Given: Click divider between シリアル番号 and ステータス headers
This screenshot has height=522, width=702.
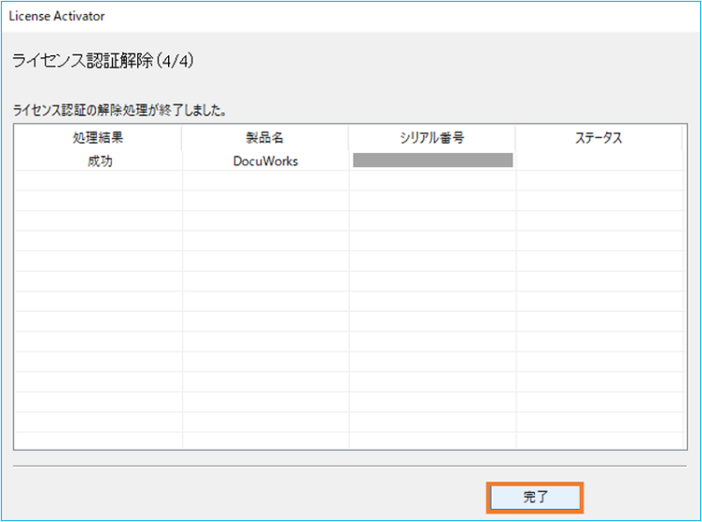Looking at the screenshot, I should pyautogui.click(x=516, y=138).
